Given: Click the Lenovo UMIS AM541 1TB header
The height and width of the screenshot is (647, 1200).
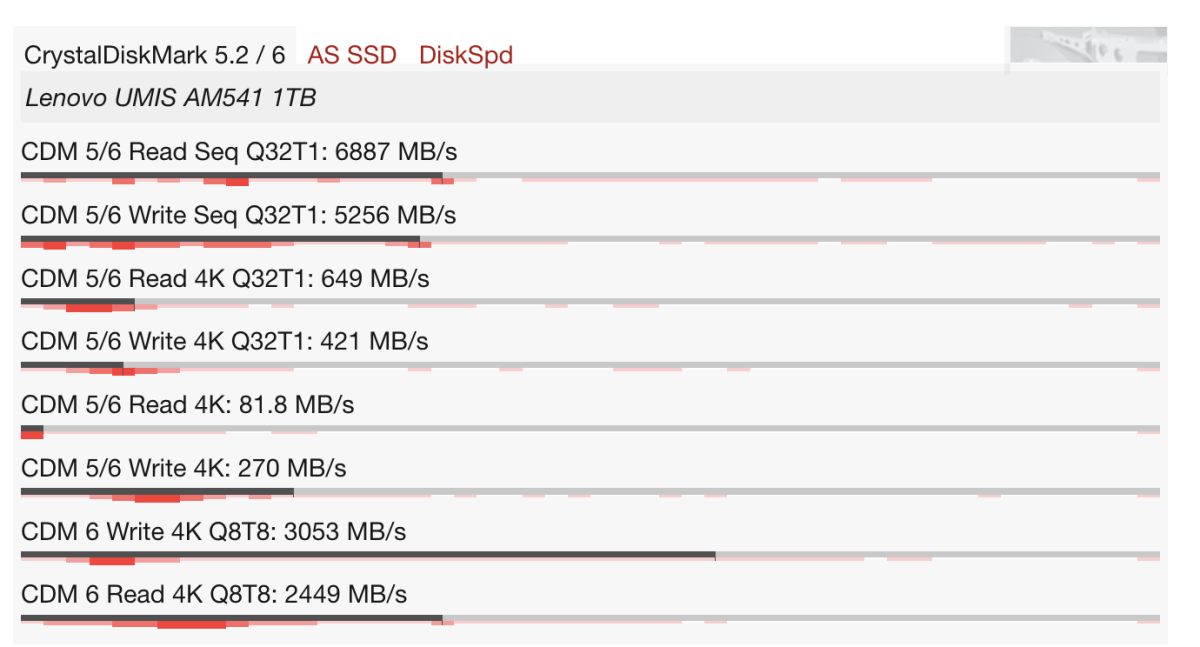Looking at the screenshot, I should 172,98.
